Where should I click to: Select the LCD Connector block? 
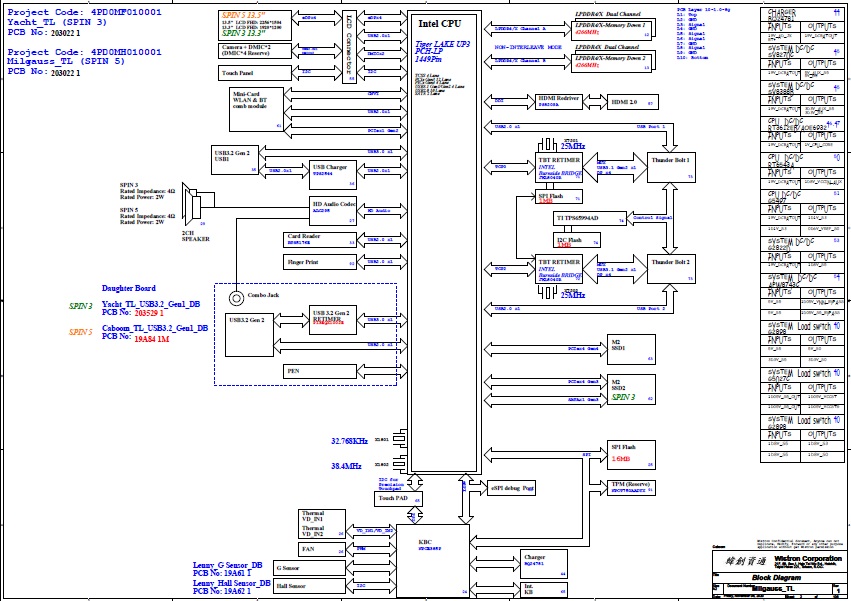pyautogui.click(x=349, y=47)
